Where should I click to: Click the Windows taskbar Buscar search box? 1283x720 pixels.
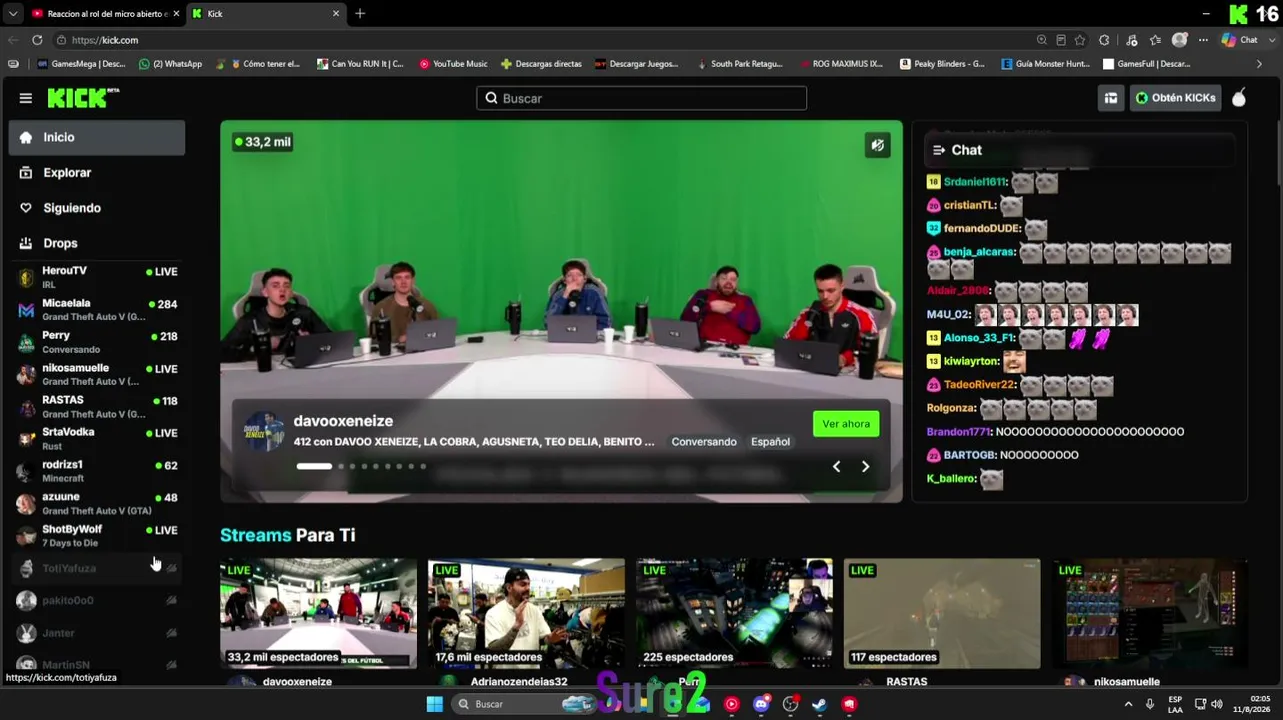[526, 704]
